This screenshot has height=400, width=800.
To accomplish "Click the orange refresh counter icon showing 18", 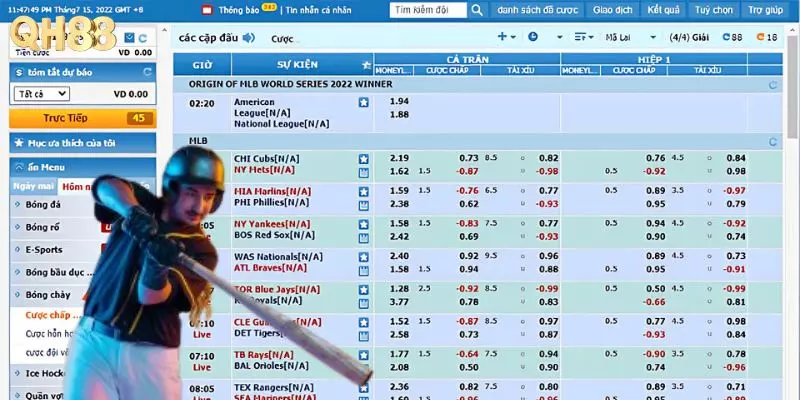I will pyautogui.click(x=766, y=37).
